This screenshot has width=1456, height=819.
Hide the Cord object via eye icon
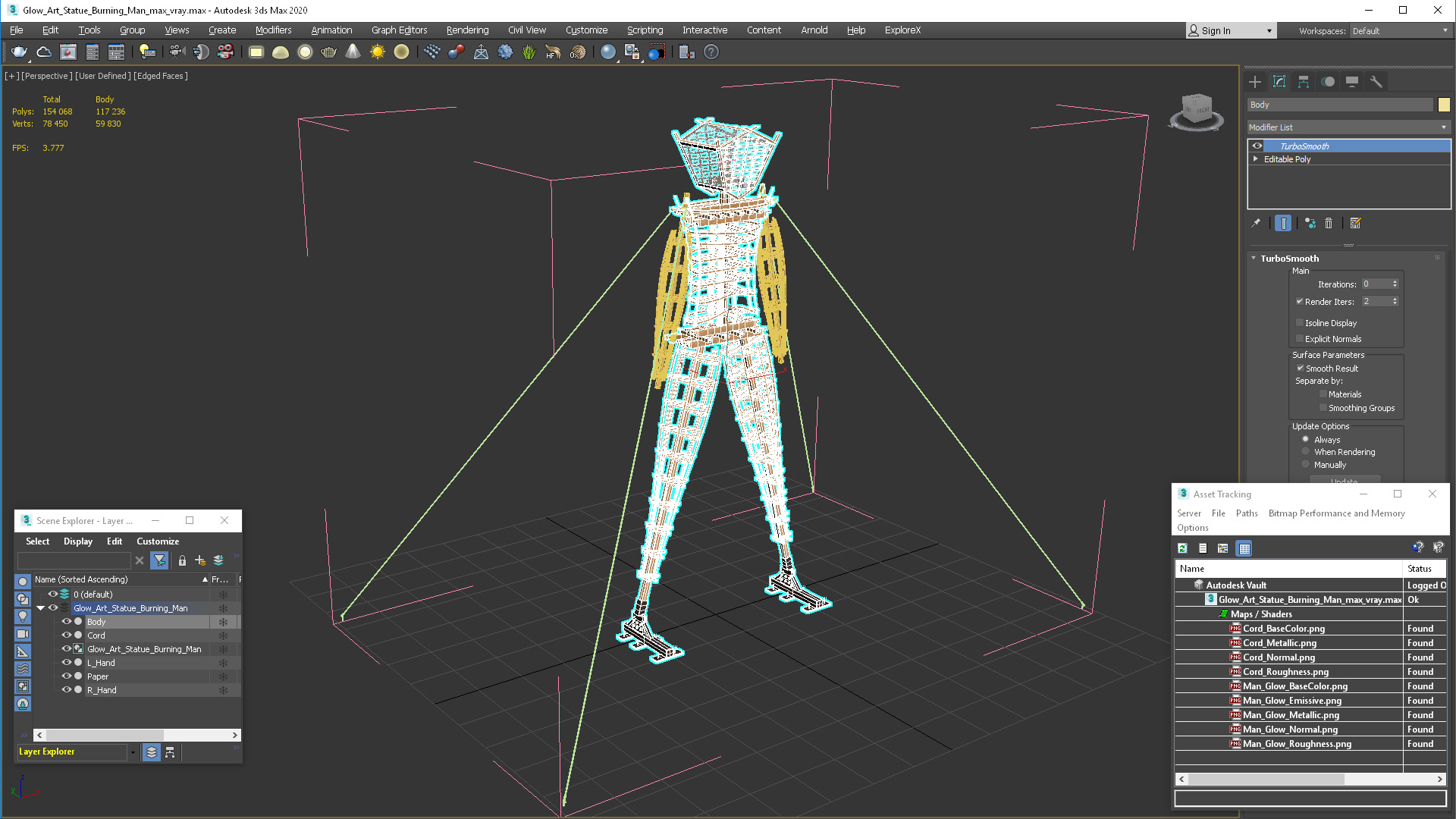(x=66, y=635)
